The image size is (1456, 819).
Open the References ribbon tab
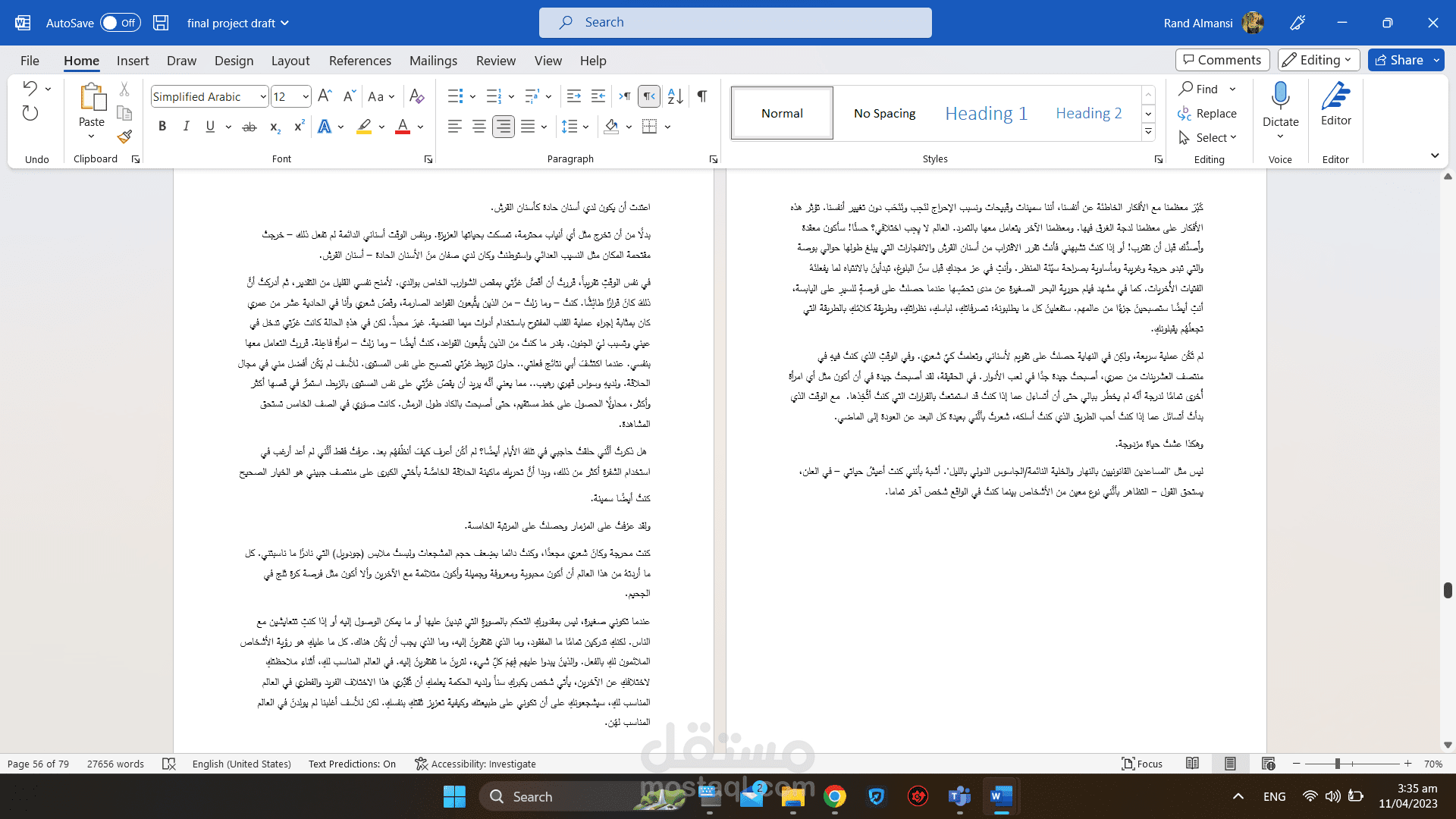tap(359, 61)
